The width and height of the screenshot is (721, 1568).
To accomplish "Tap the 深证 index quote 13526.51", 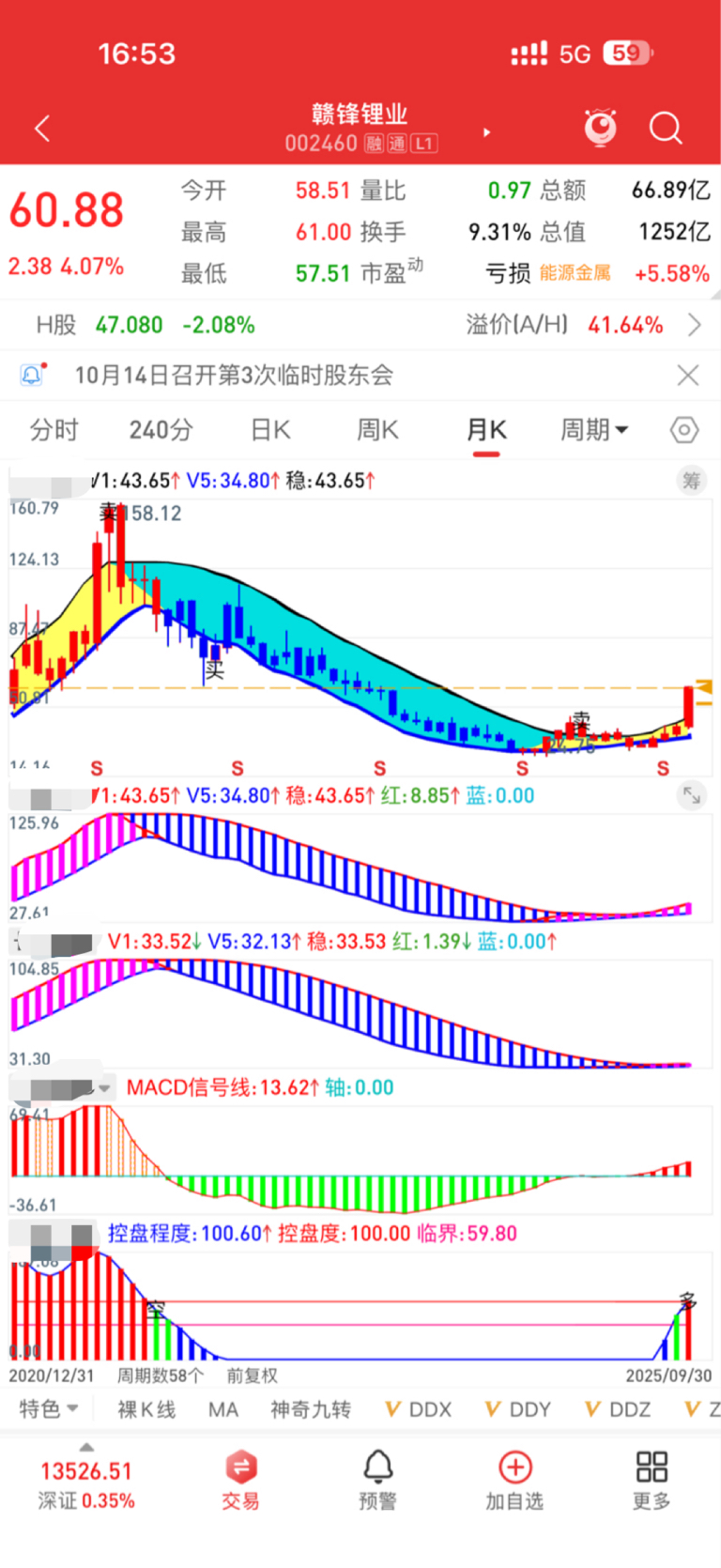I will tap(86, 1471).
